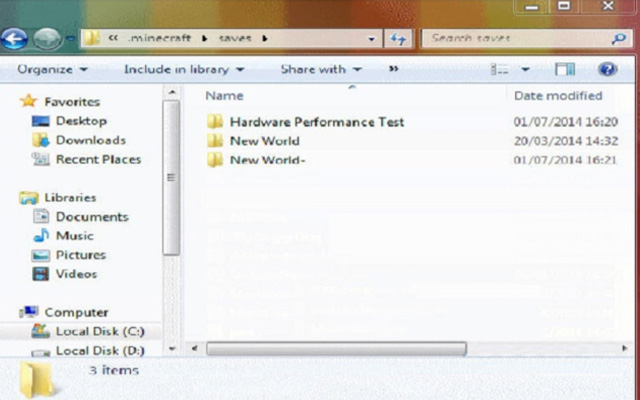Toggle the preview pane button
640x400 pixels.
(565, 70)
